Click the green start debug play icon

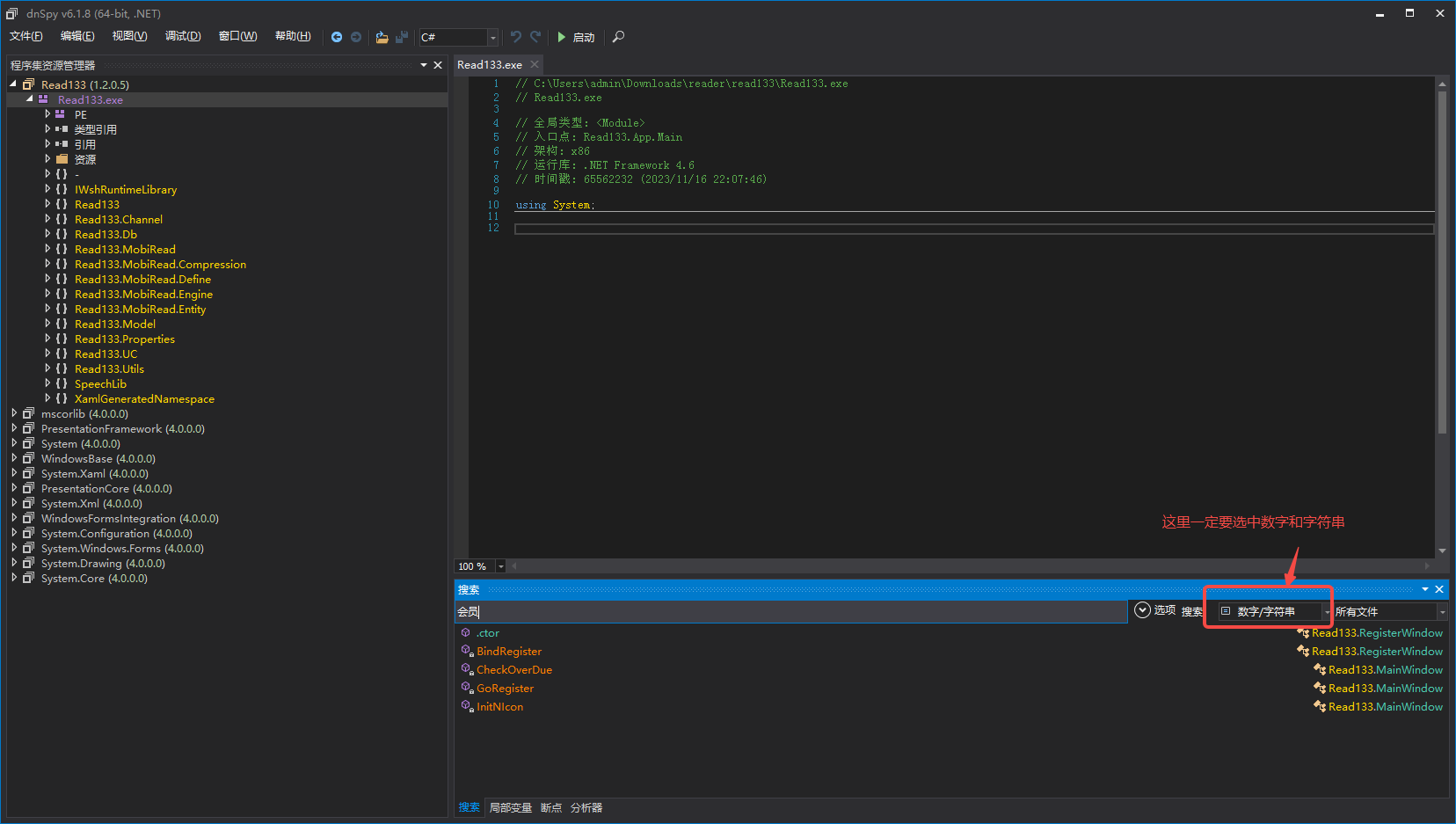point(562,37)
